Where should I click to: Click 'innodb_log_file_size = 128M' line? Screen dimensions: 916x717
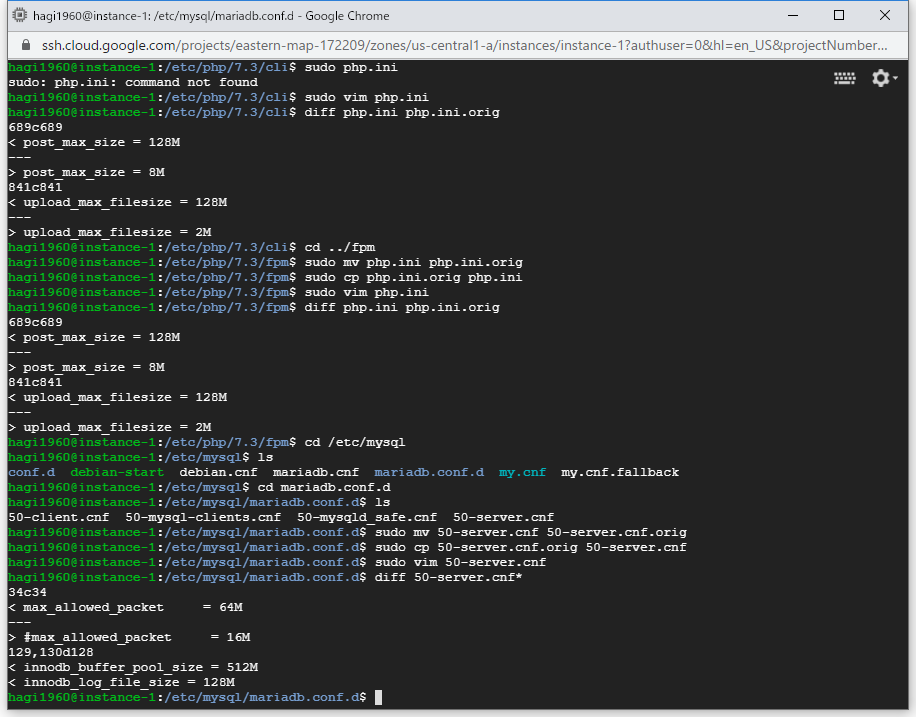(122, 683)
